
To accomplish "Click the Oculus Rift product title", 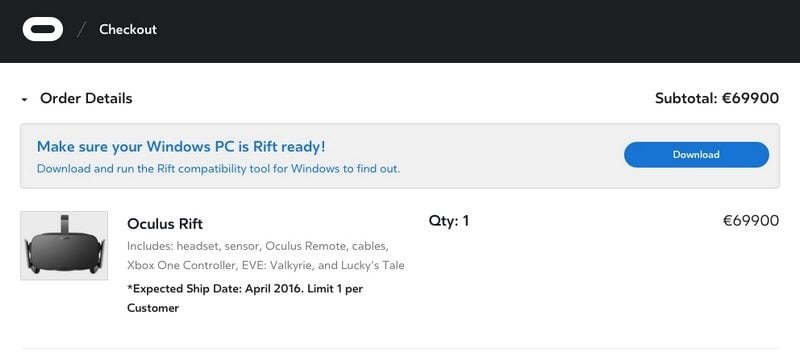I will point(165,224).
